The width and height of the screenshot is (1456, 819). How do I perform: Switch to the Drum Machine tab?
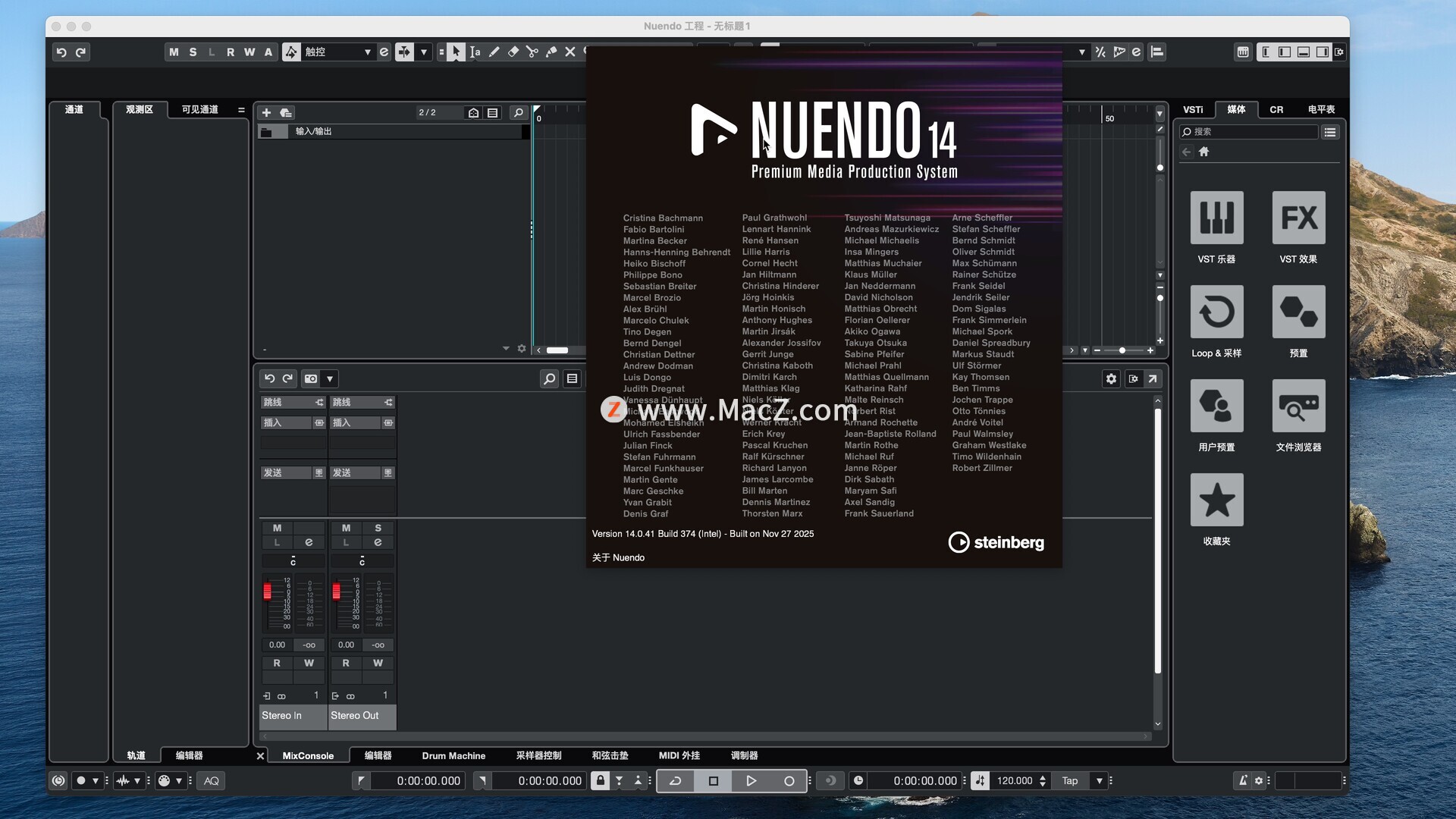point(453,755)
